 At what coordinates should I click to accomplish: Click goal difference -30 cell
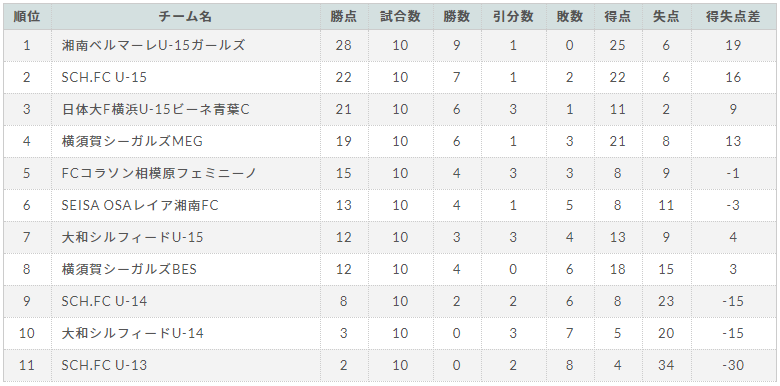coord(733,365)
